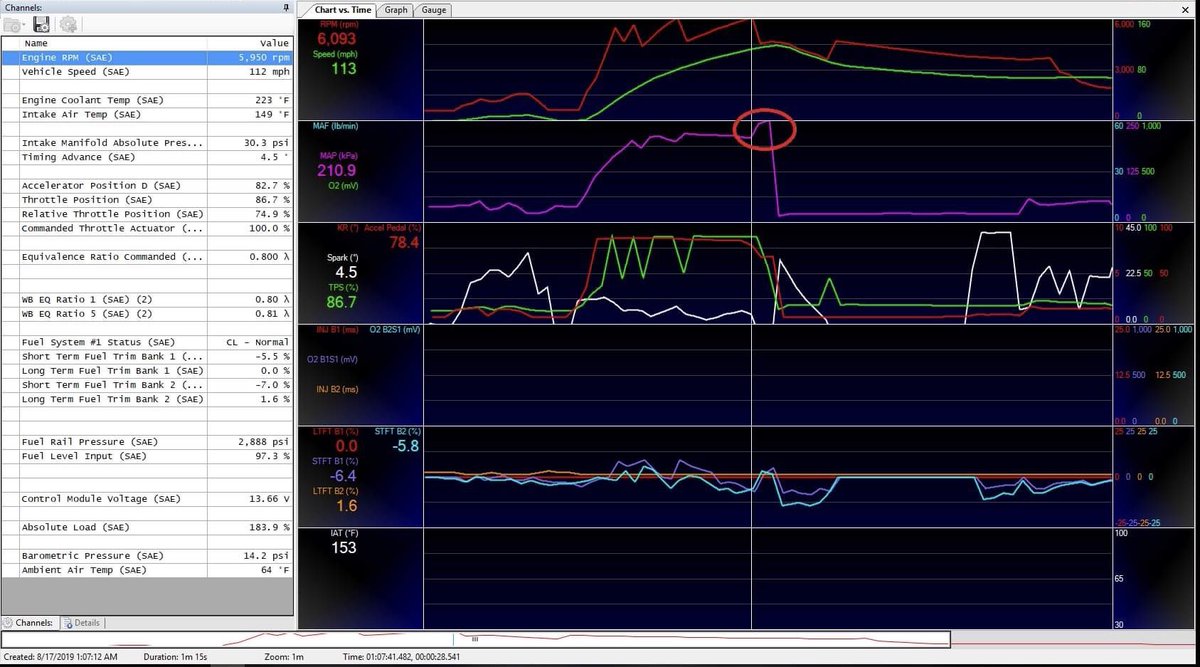Select the Intake Air Temp (SAE) row

point(148,115)
